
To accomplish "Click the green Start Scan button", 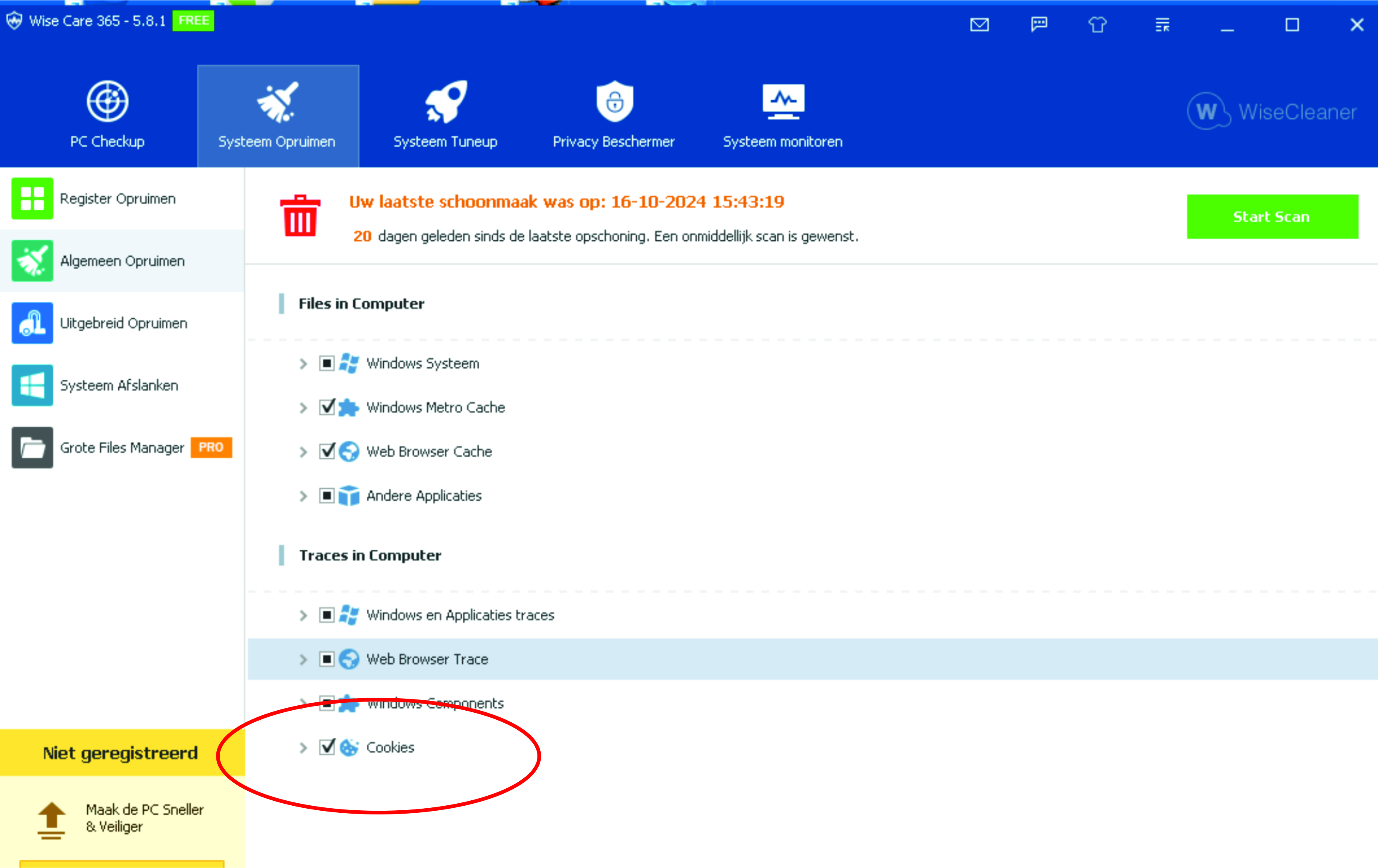I will 1272,217.
